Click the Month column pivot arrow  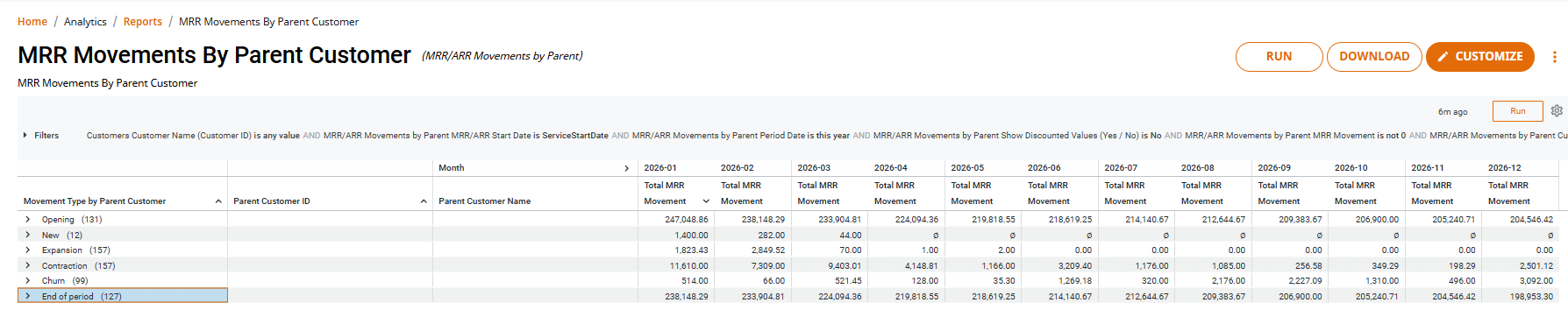click(x=626, y=168)
